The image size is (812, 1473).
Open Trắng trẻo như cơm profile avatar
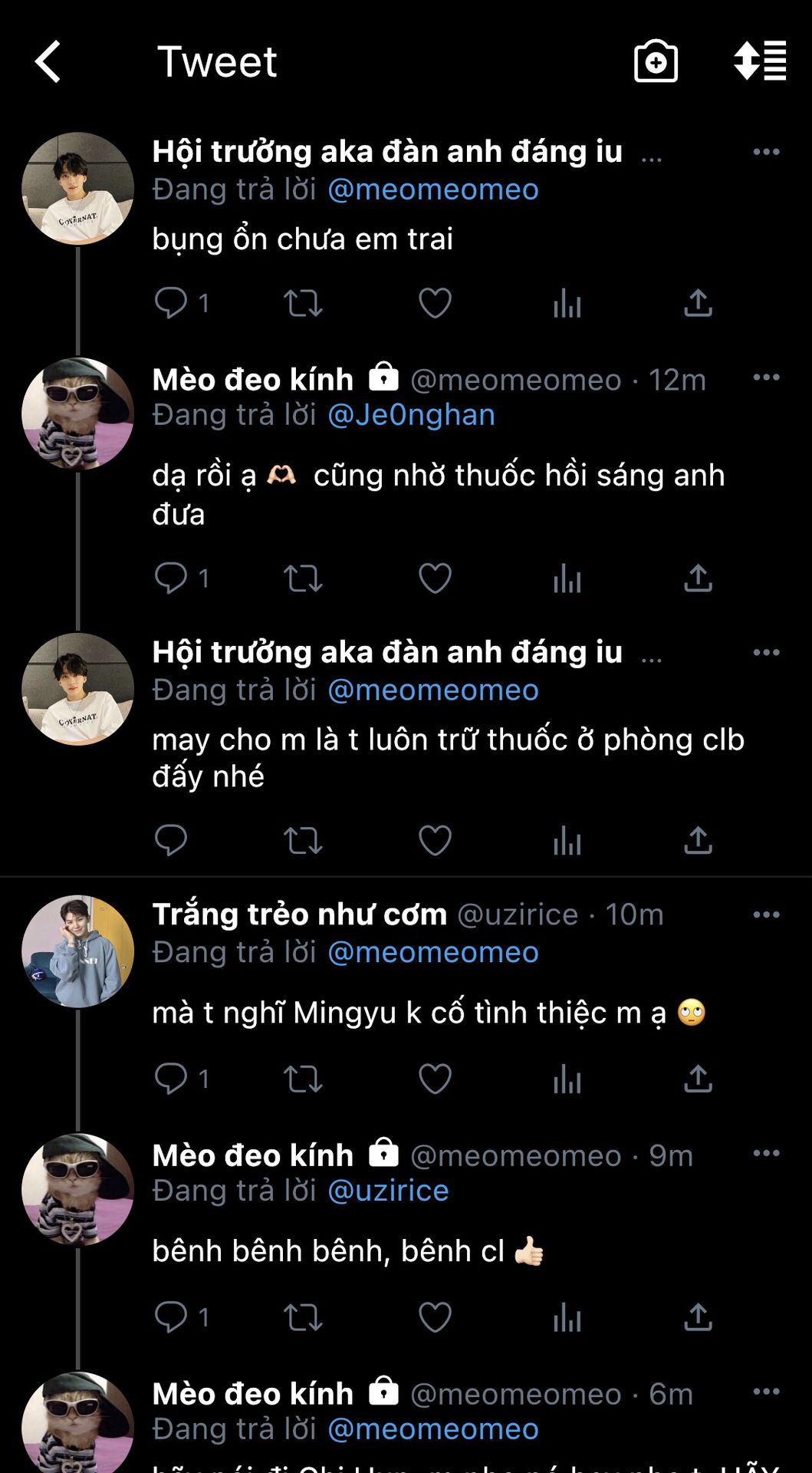coord(77,951)
